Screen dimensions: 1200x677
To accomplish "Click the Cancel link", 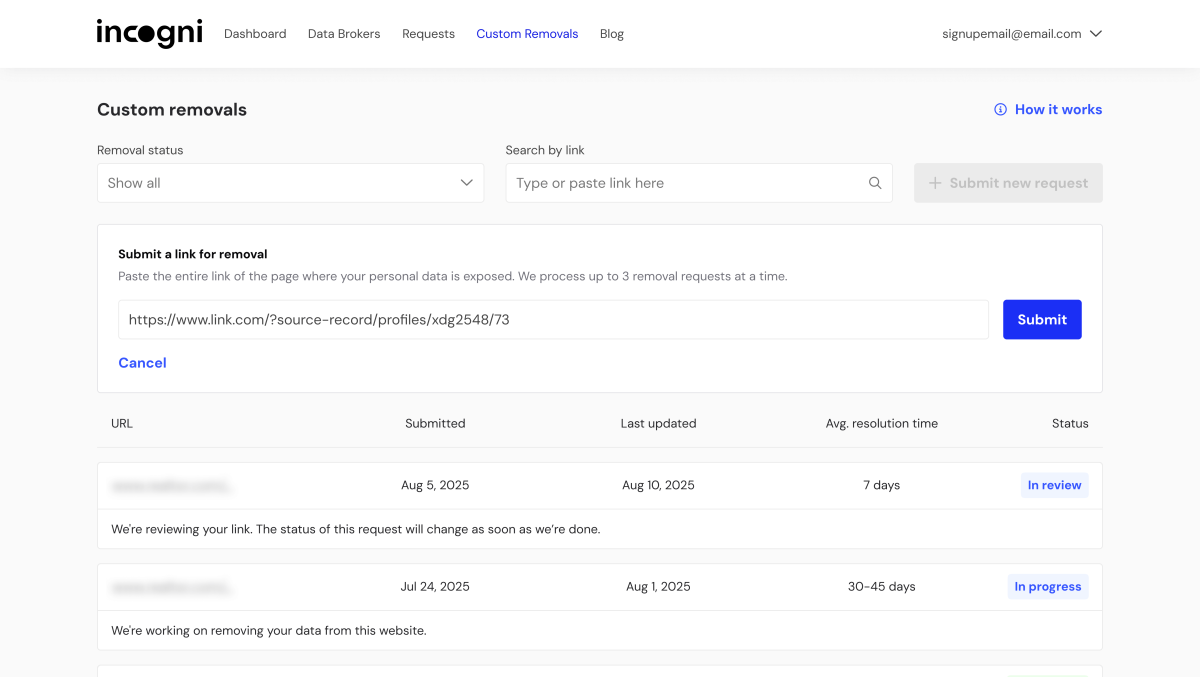I will pyautogui.click(x=142, y=363).
